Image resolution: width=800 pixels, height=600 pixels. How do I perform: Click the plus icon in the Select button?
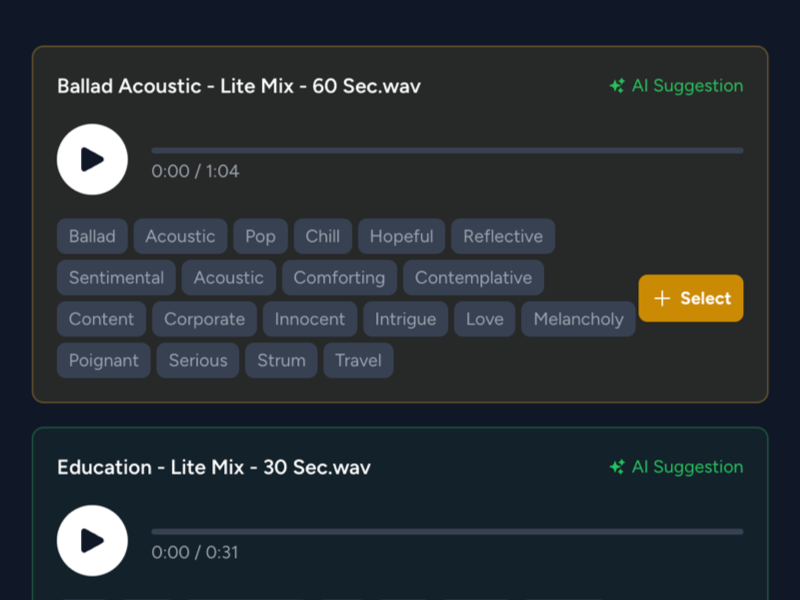[x=662, y=298]
